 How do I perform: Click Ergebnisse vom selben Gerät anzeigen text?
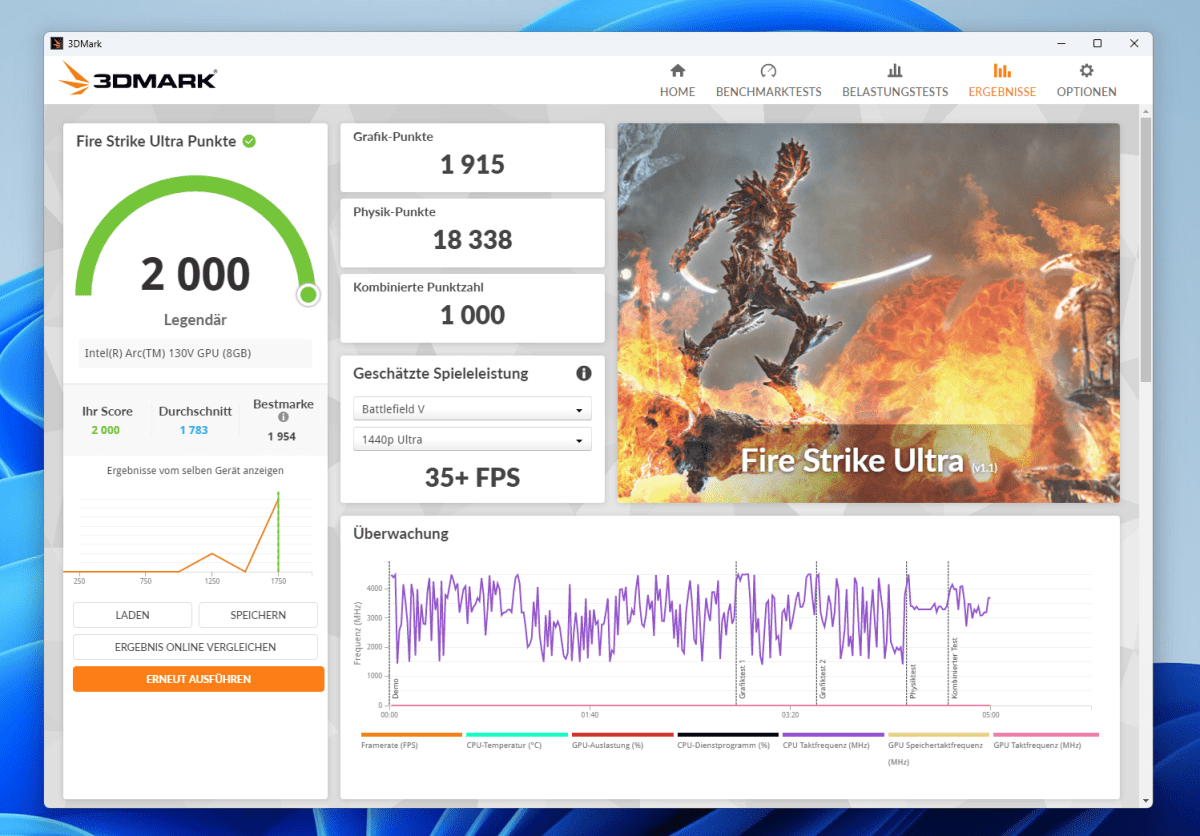pos(195,470)
